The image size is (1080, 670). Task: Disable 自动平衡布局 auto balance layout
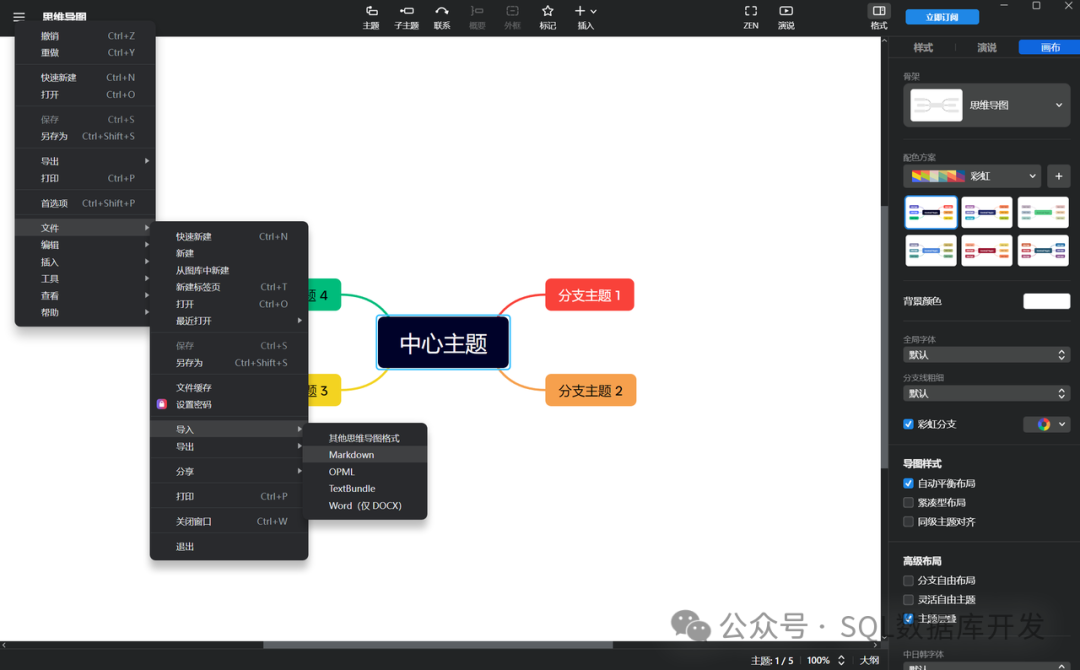pyautogui.click(x=908, y=483)
